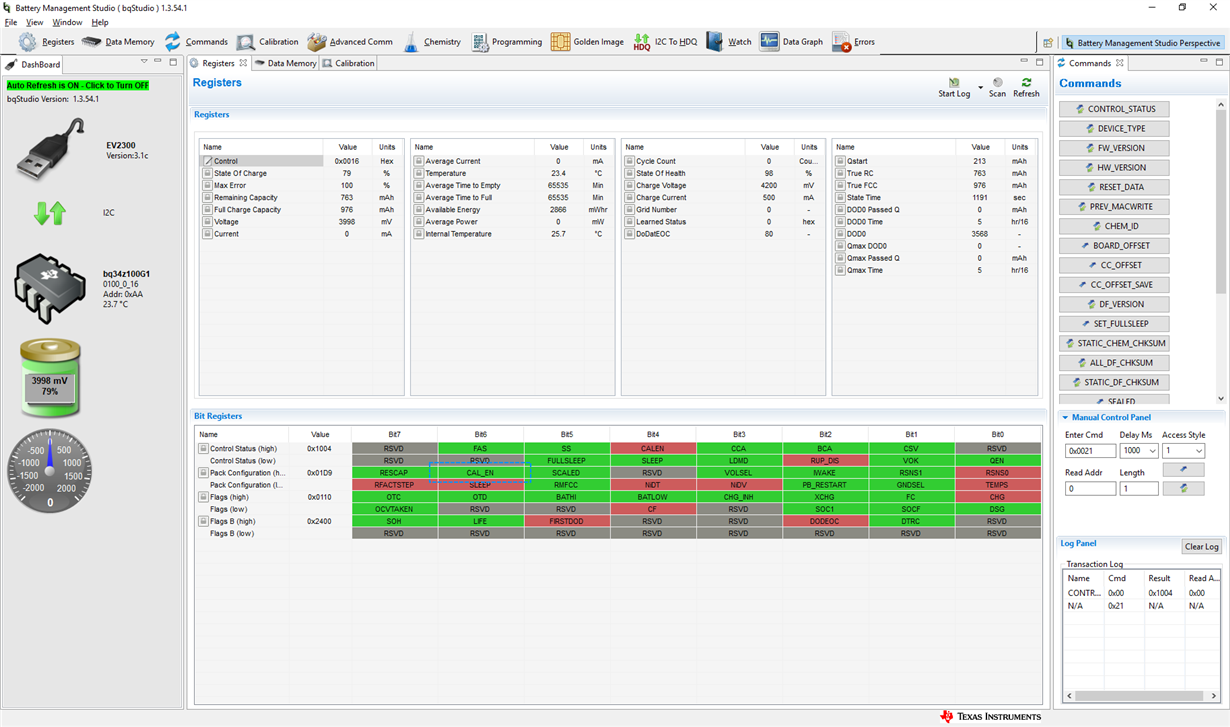The height and width of the screenshot is (727, 1230).
Task: Send the DEVICE_TYPE command
Action: [1114, 128]
